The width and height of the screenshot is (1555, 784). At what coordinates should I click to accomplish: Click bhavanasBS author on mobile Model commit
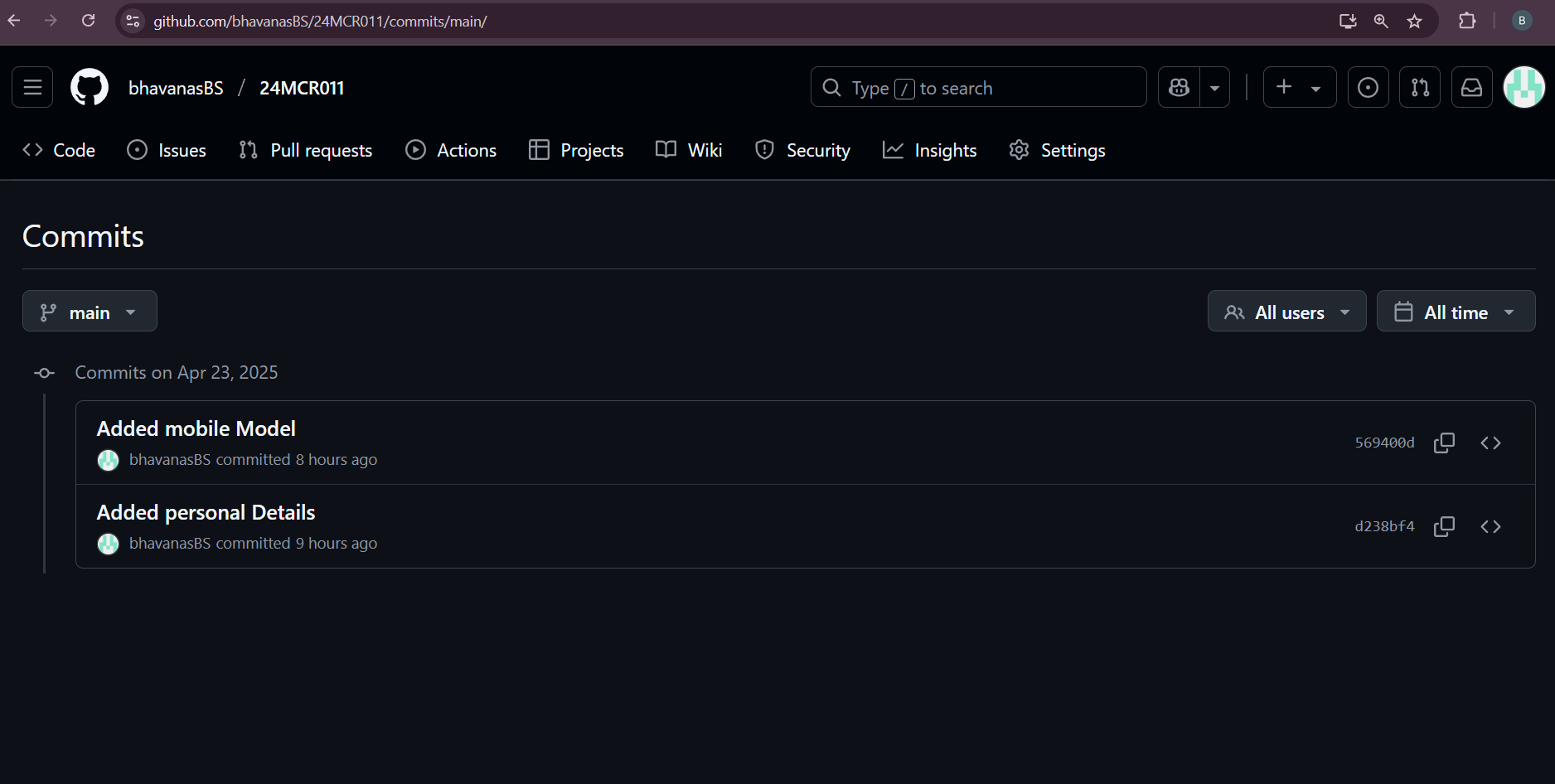coord(170,459)
